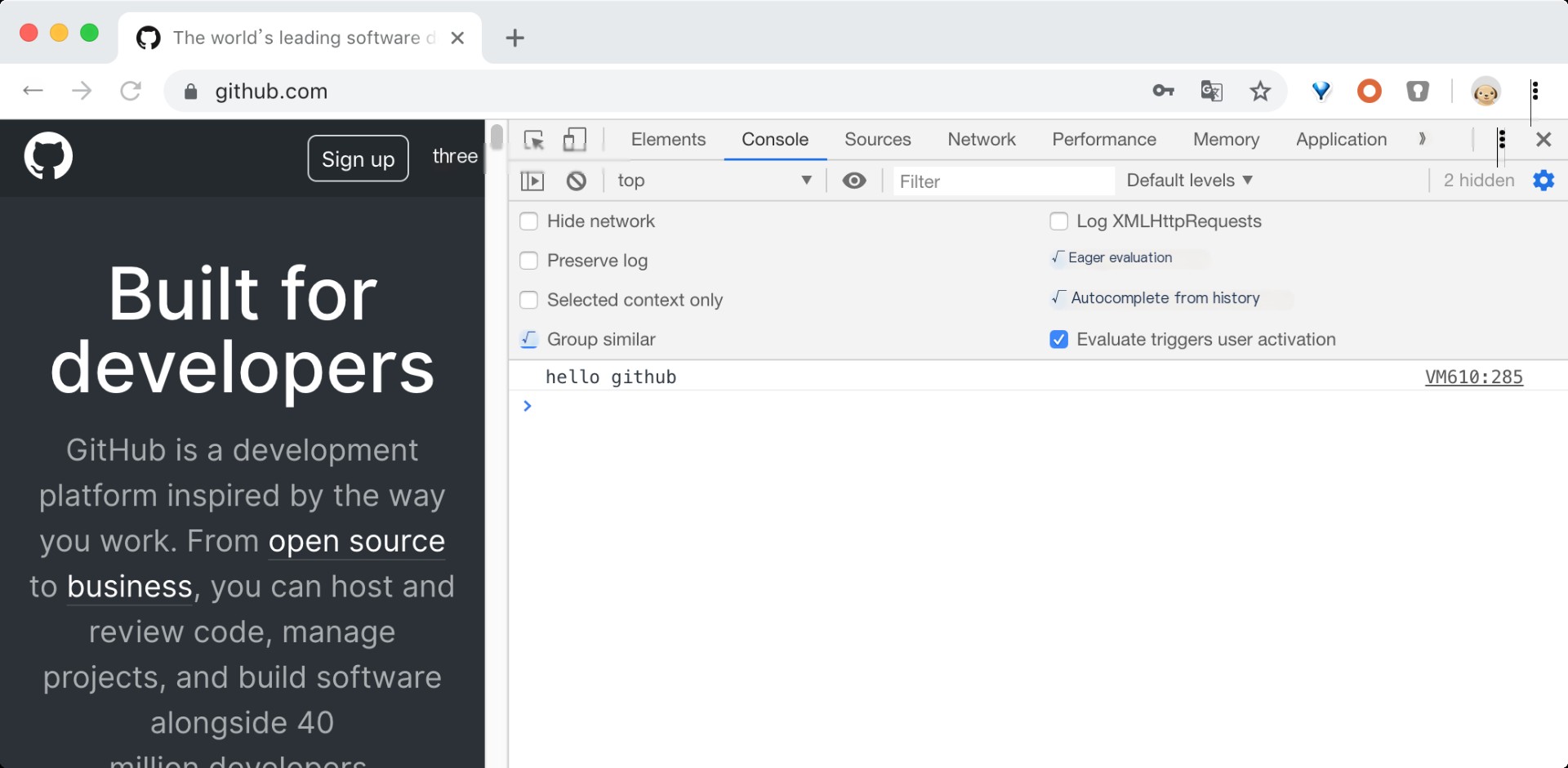Open the Default levels dropdown
Viewport: 1568px width, 768px height.
(1189, 181)
